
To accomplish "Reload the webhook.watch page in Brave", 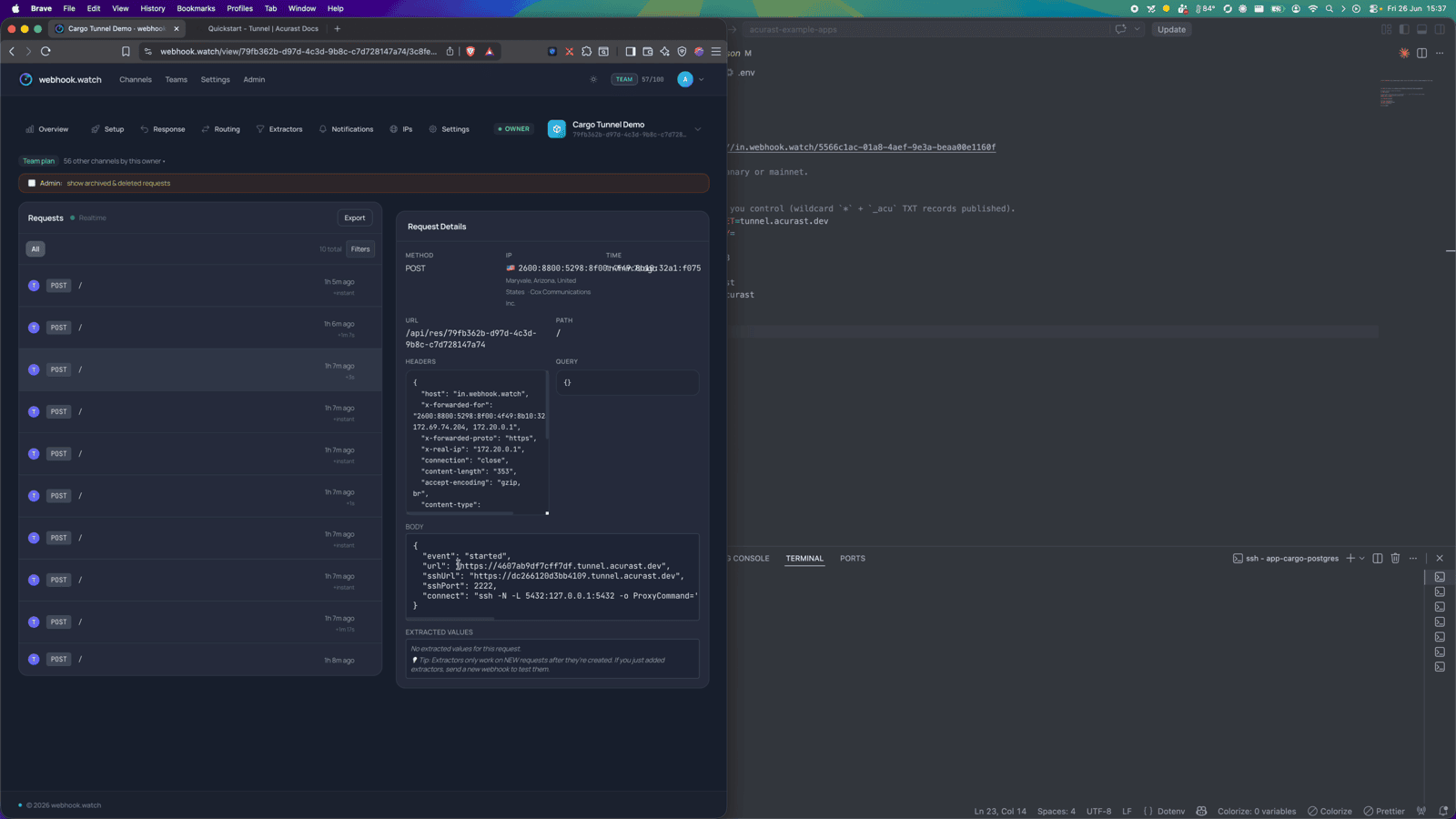I will coord(45,52).
